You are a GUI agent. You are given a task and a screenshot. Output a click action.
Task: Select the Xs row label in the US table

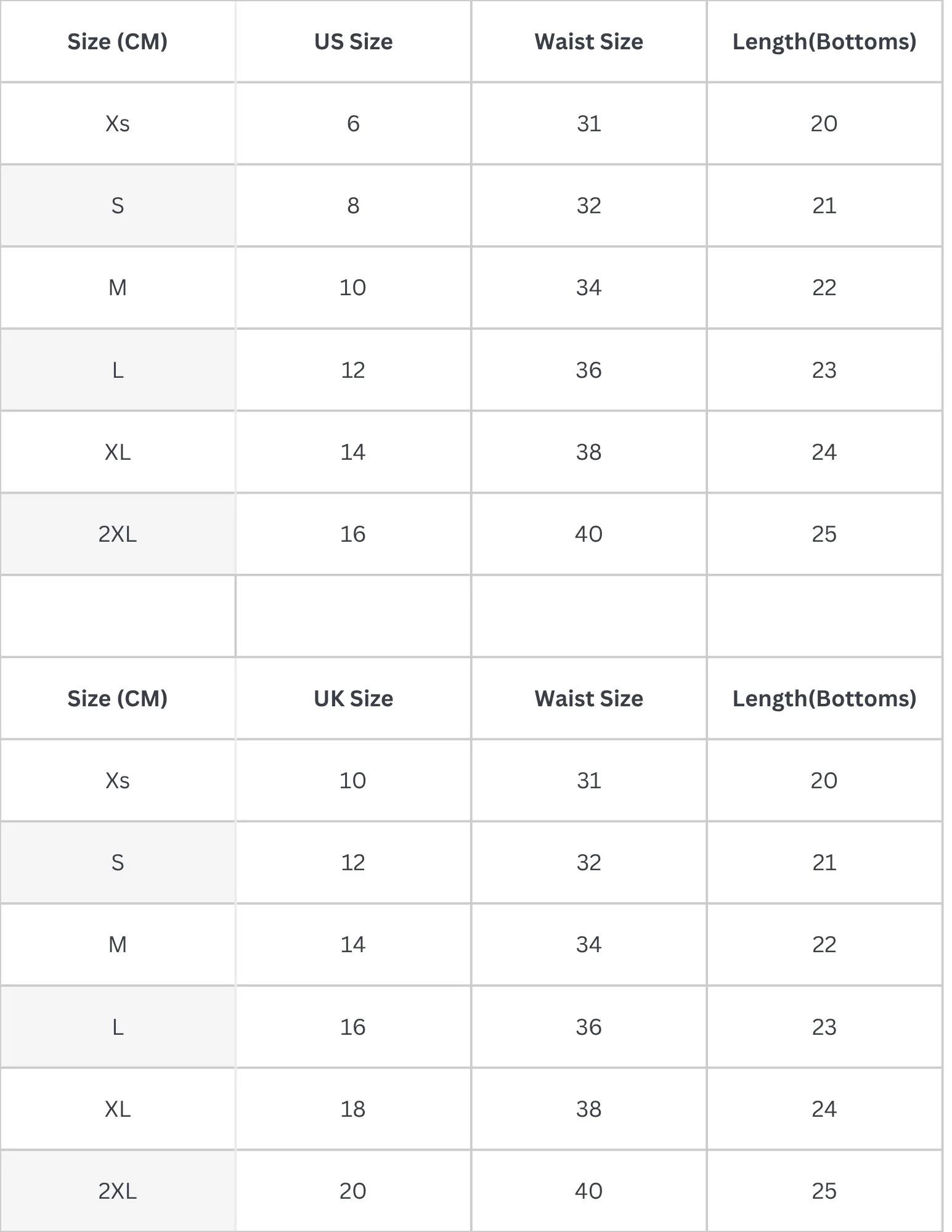117,123
